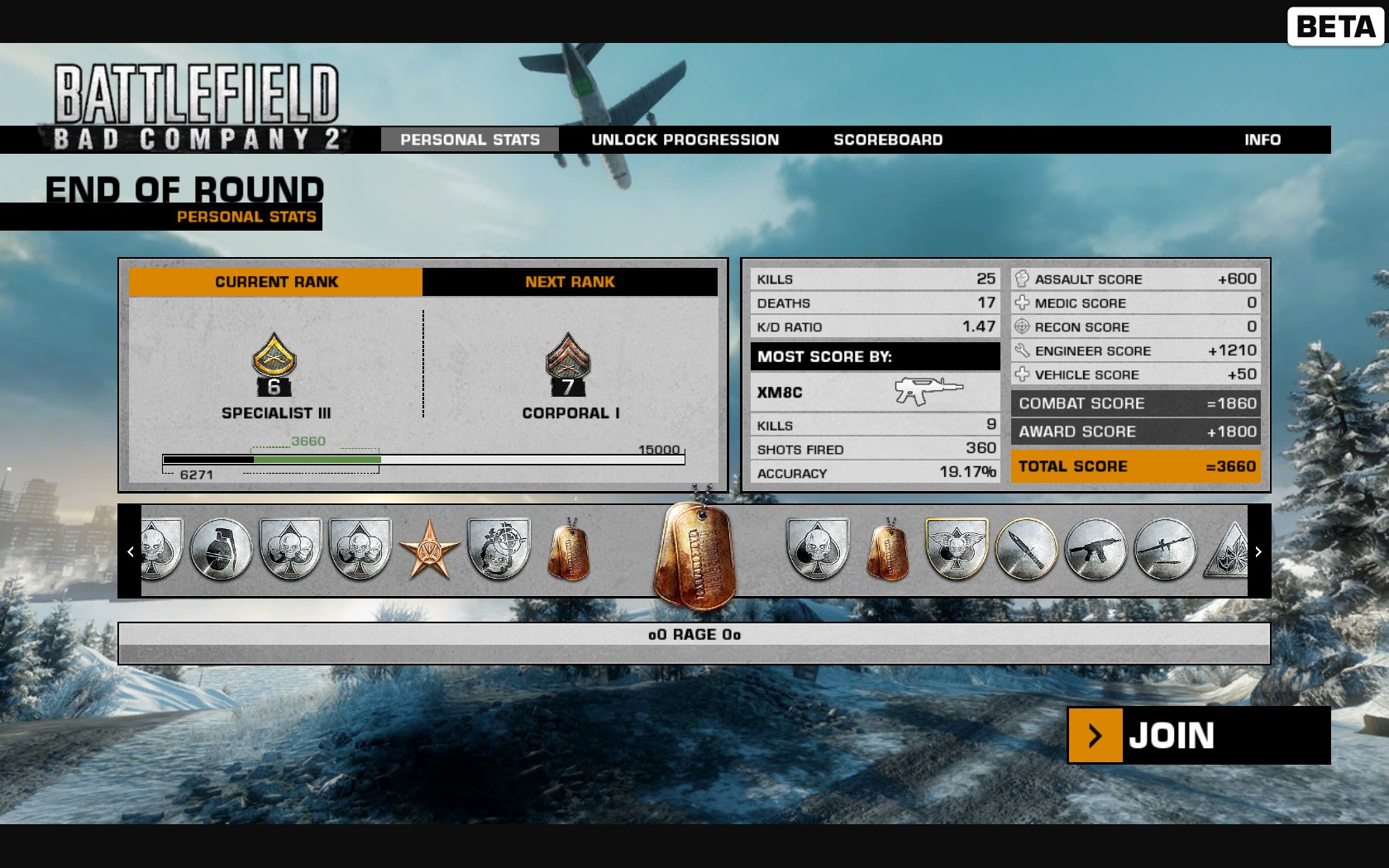Screen dimensions: 1389x868
Task: Click the grenade award medal
Action: (221, 550)
